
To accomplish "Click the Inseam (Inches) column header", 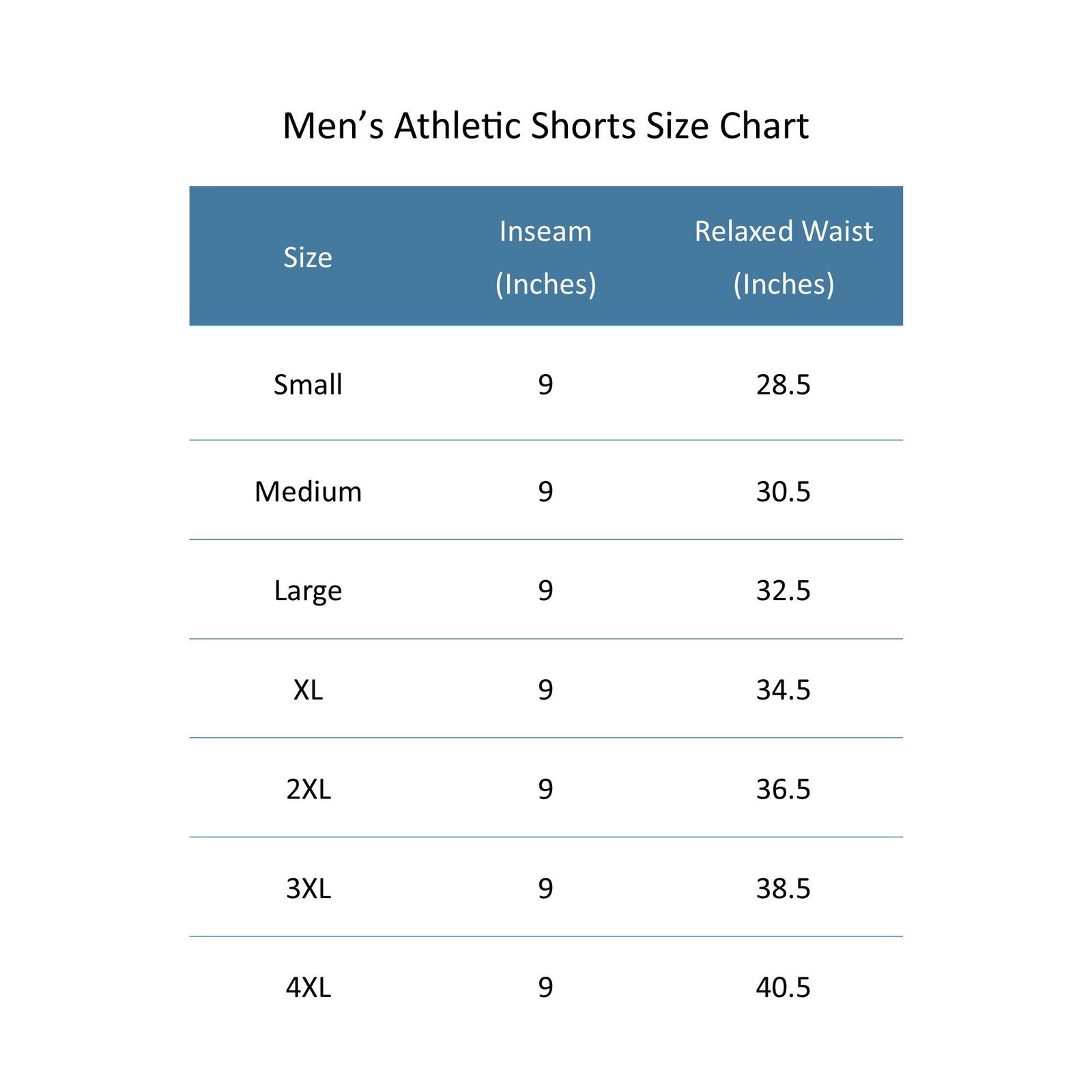I will pos(545,257).
